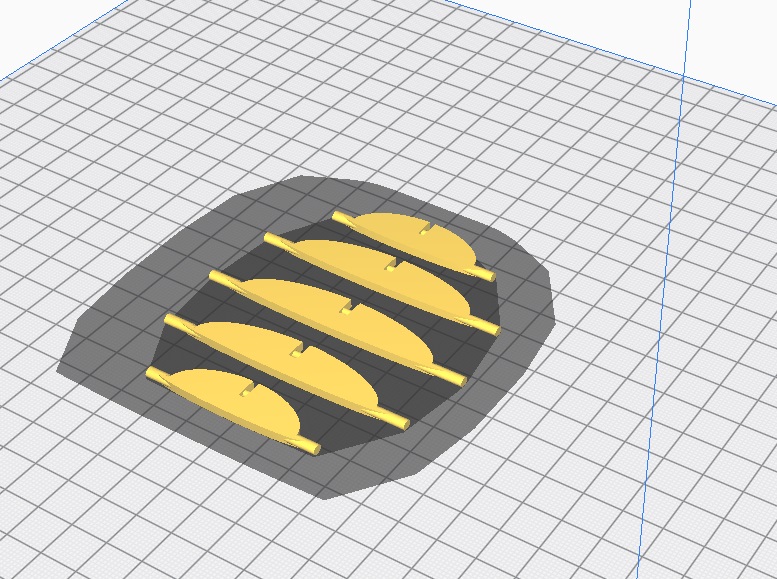Image resolution: width=777 pixels, height=579 pixels.
Task: Click the left rod end of rearmost model
Action: (340, 216)
